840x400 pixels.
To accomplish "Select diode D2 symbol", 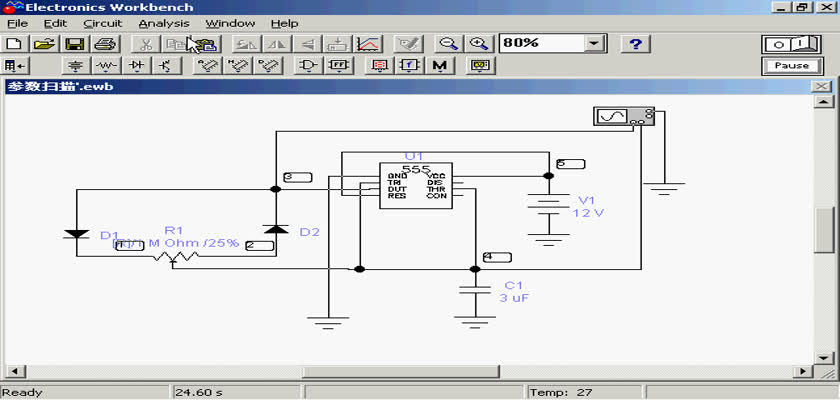I will click(276, 229).
